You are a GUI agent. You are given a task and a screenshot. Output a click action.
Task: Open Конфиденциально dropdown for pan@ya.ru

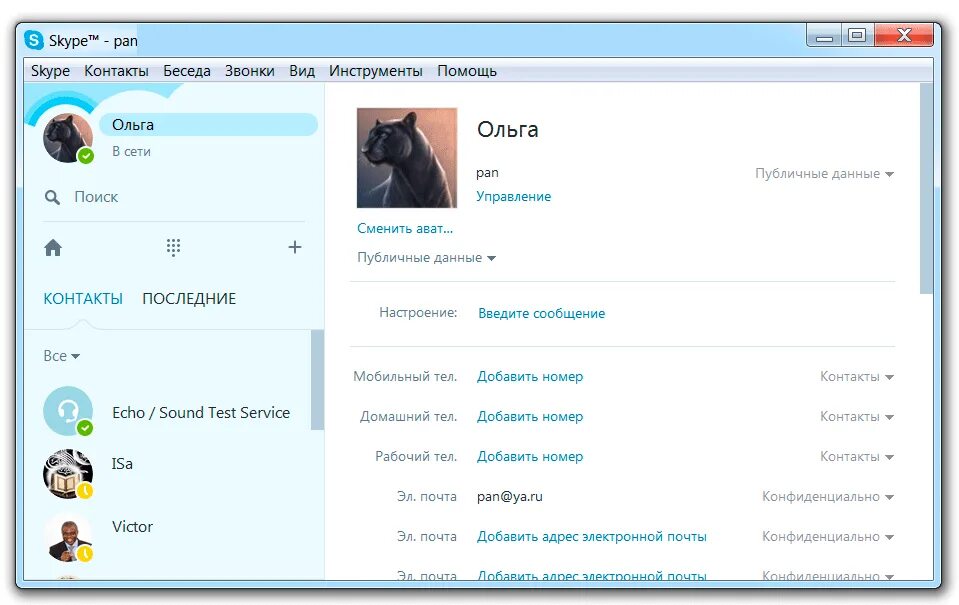click(x=828, y=497)
